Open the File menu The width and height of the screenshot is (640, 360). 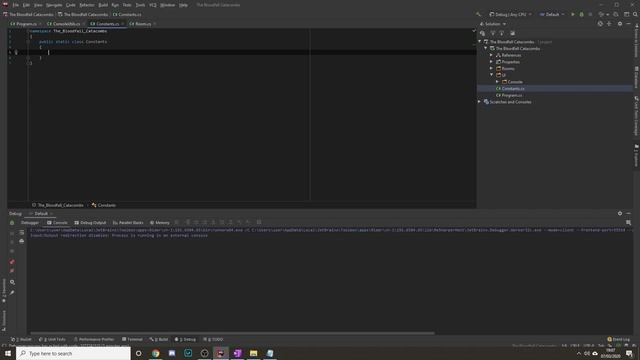16,5
